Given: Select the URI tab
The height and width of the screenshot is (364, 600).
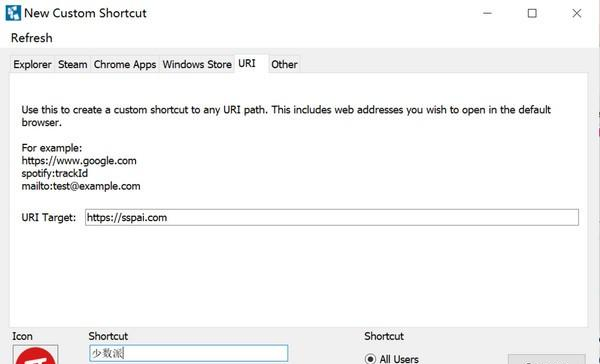Looking at the screenshot, I should coord(247,63).
